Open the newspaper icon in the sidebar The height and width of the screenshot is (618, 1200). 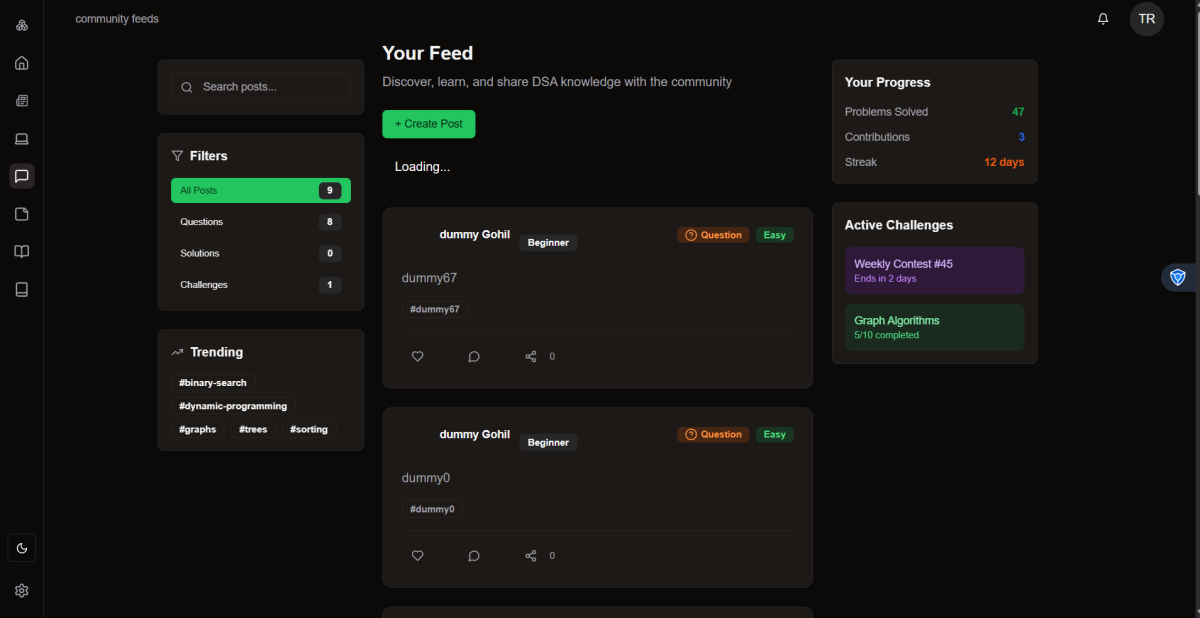click(x=22, y=101)
